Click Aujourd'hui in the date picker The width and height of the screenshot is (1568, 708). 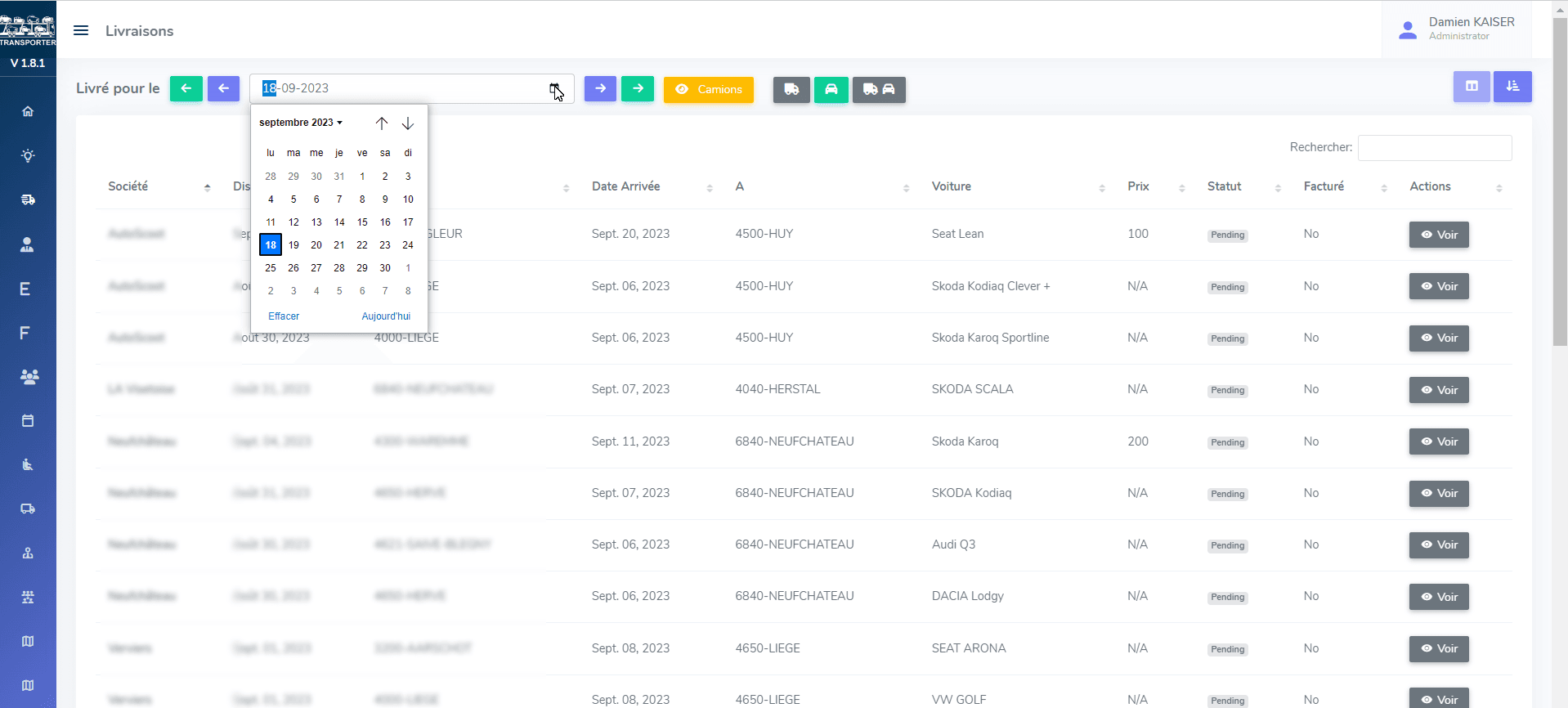(386, 316)
